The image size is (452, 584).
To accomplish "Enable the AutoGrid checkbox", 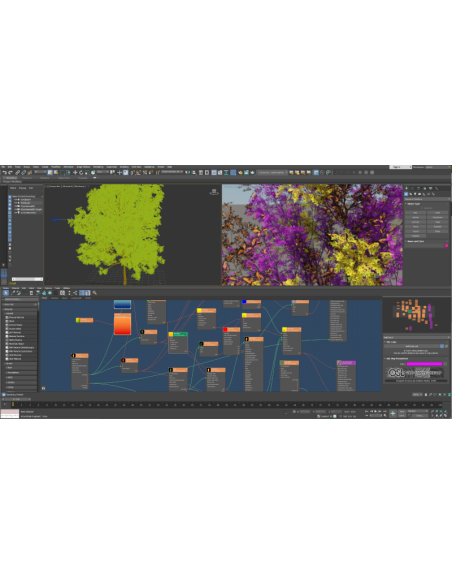I will click(x=421, y=208).
